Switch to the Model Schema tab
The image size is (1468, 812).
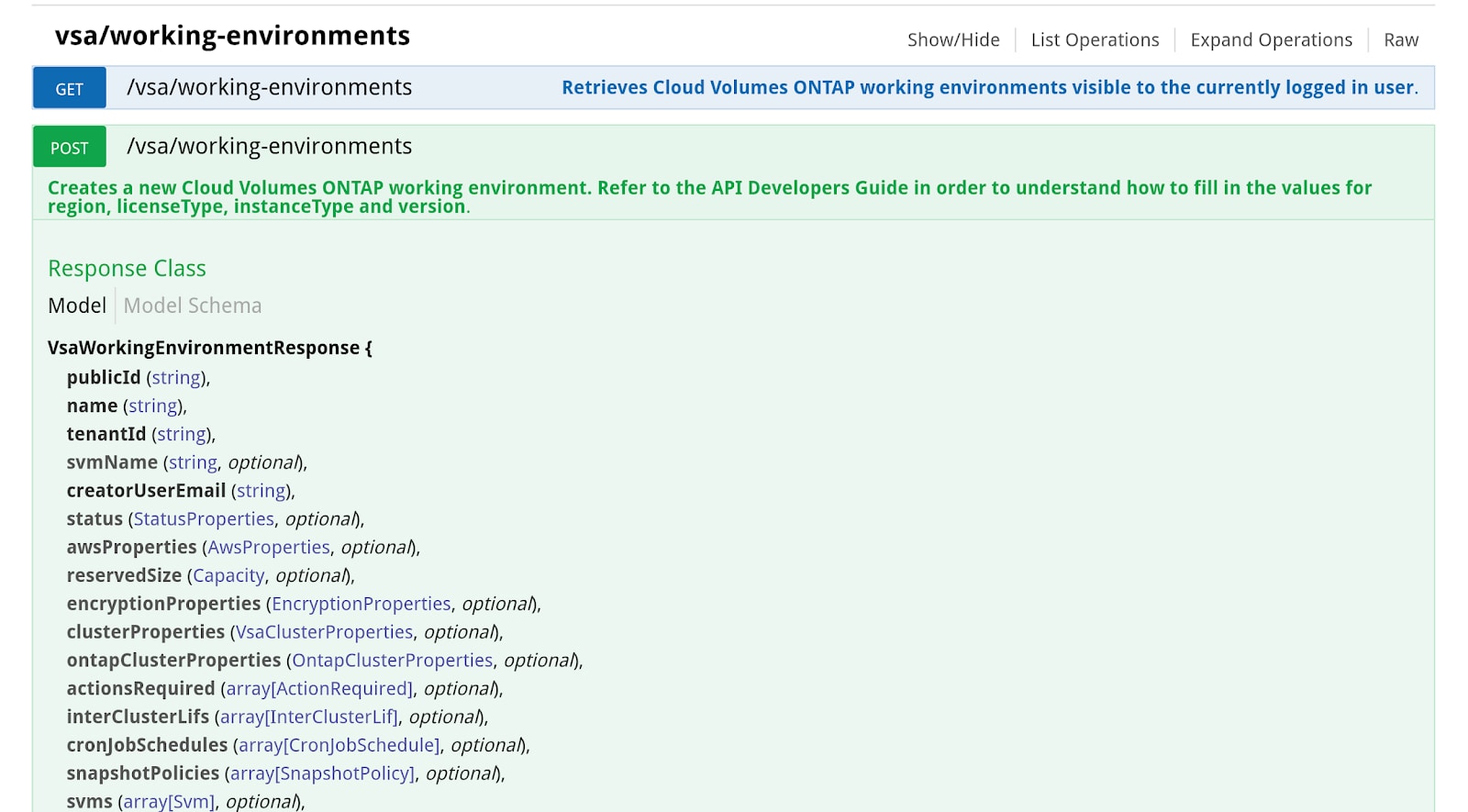tap(192, 306)
